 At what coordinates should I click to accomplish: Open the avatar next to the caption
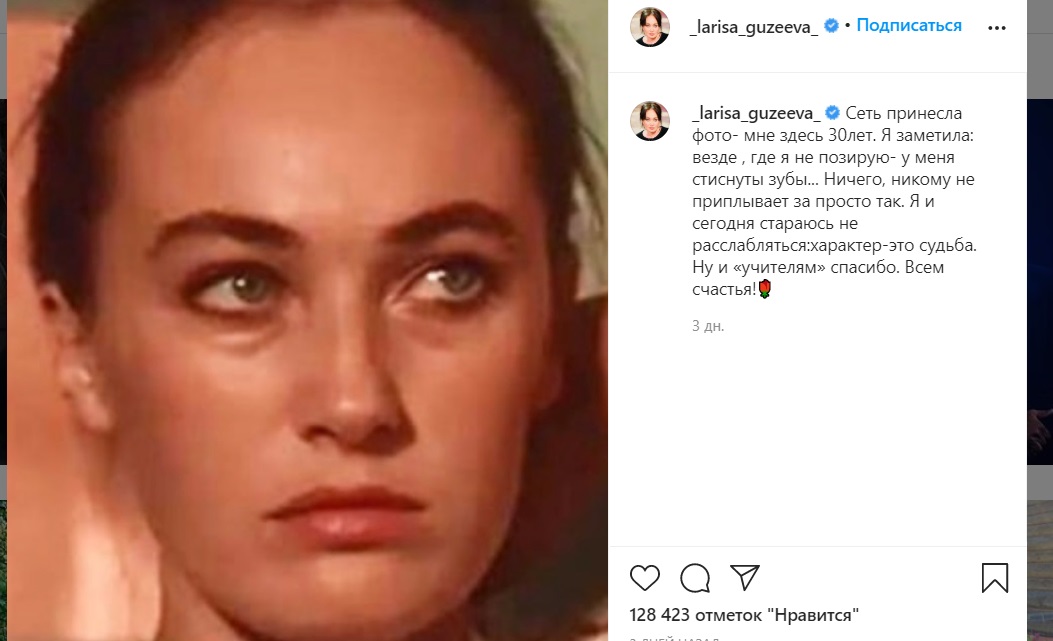pos(649,122)
